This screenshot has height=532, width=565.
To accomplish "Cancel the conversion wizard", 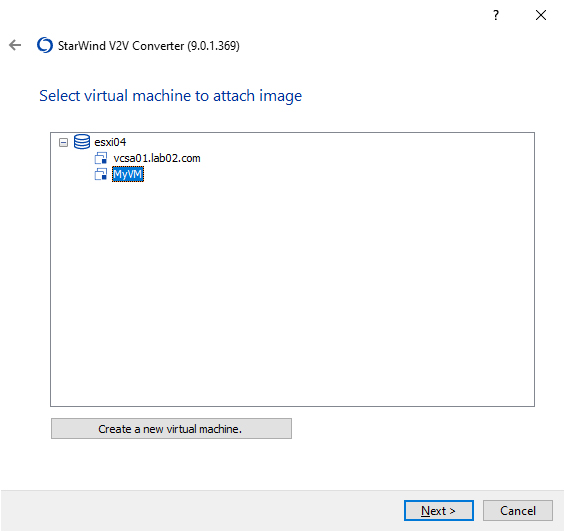I will pyautogui.click(x=518, y=510).
